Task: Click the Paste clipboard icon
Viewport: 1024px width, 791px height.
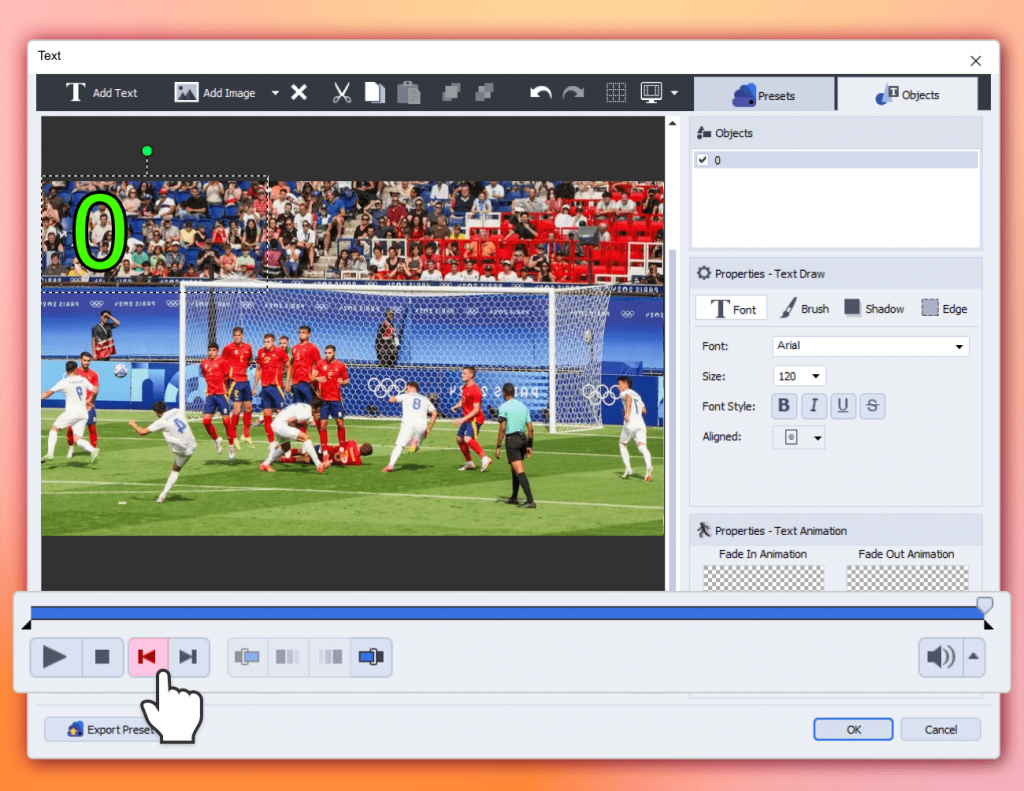Action: pos(408,93)
